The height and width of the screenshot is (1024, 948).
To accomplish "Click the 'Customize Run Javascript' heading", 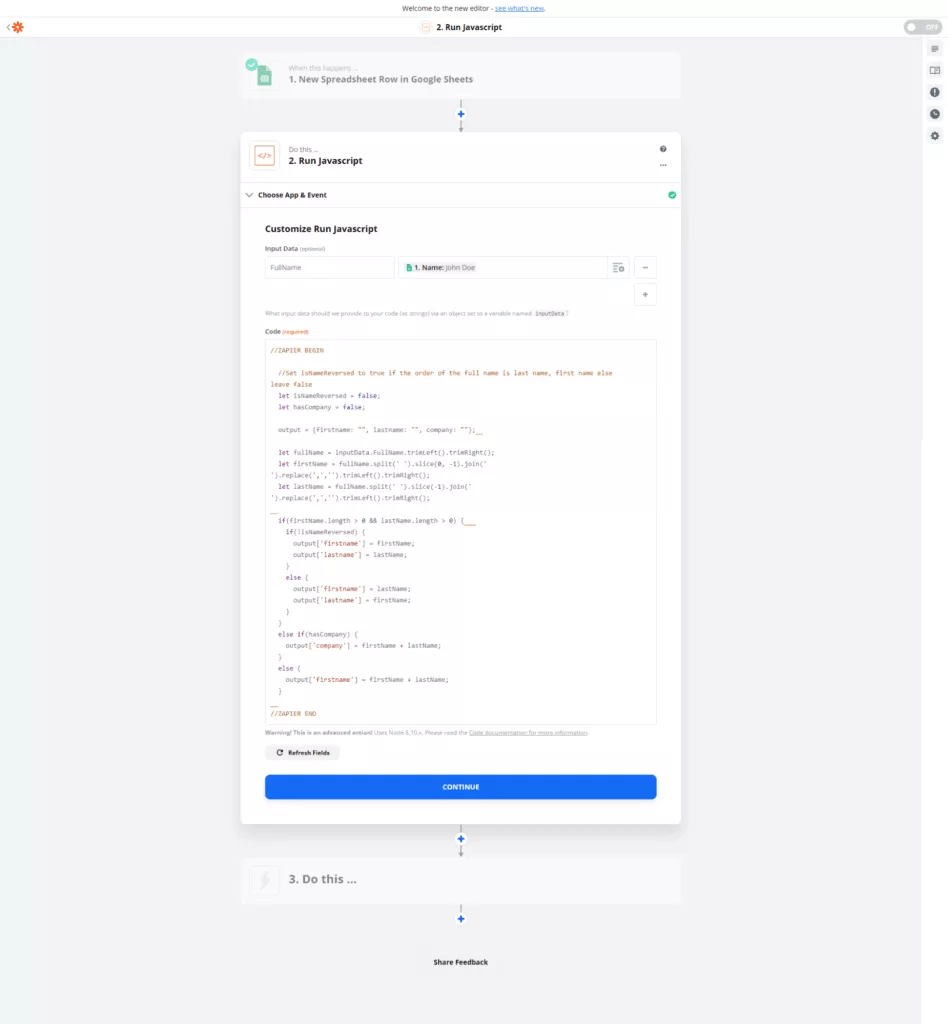I will pyautogui.click(x=321, y=229).
